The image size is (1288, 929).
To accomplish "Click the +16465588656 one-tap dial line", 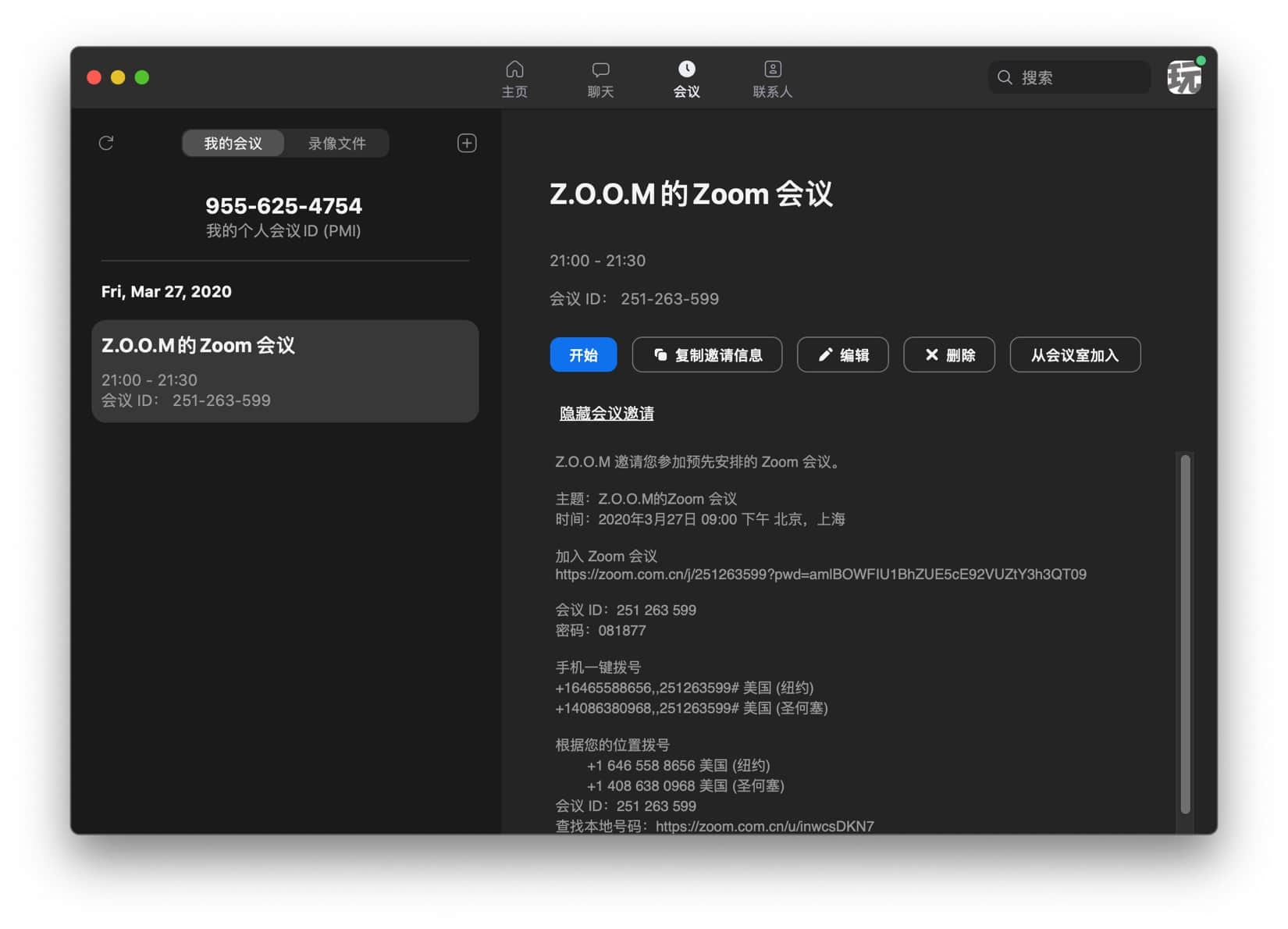I will coord(684,688).
